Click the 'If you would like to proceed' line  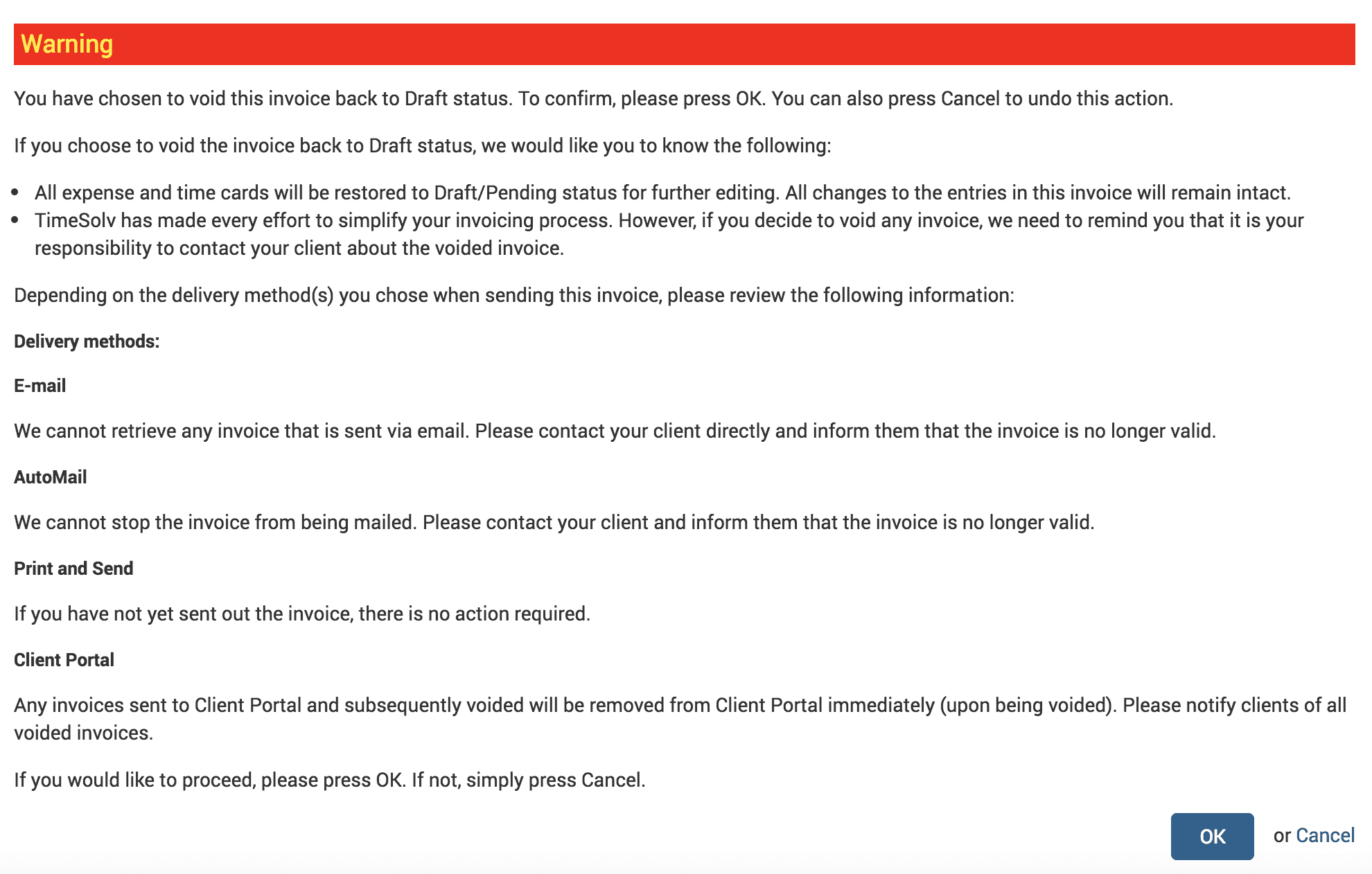pyautogui.click(x=330, y=780)
